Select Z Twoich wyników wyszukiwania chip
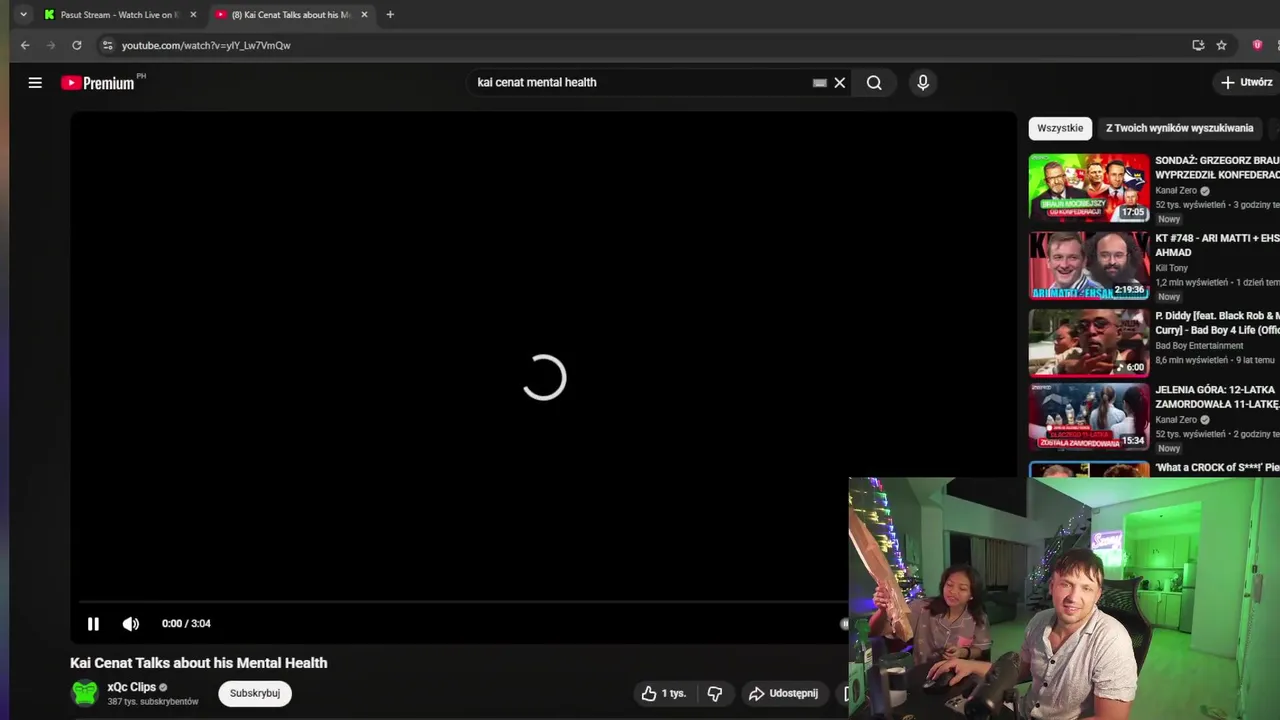The height and width of the screenshot is (720, 1280). 1179,128
